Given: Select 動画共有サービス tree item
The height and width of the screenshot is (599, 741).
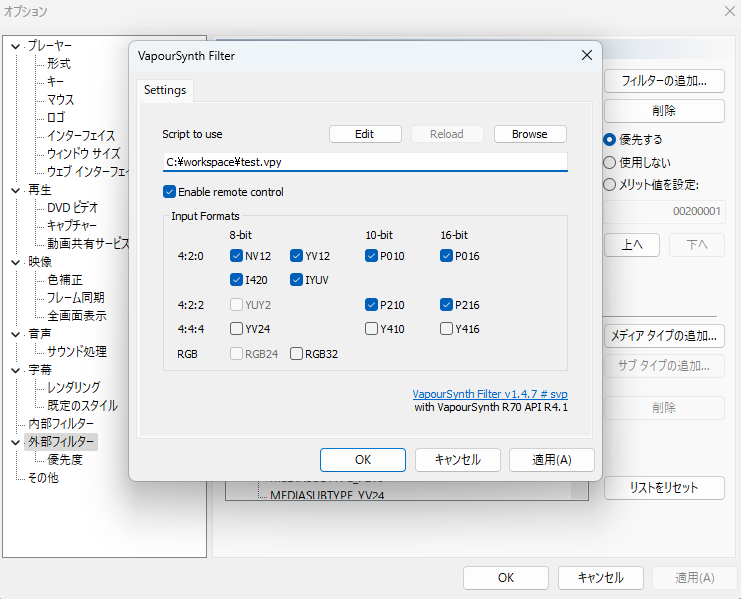Looking at the screenshot, I should (x=88, y=243).
